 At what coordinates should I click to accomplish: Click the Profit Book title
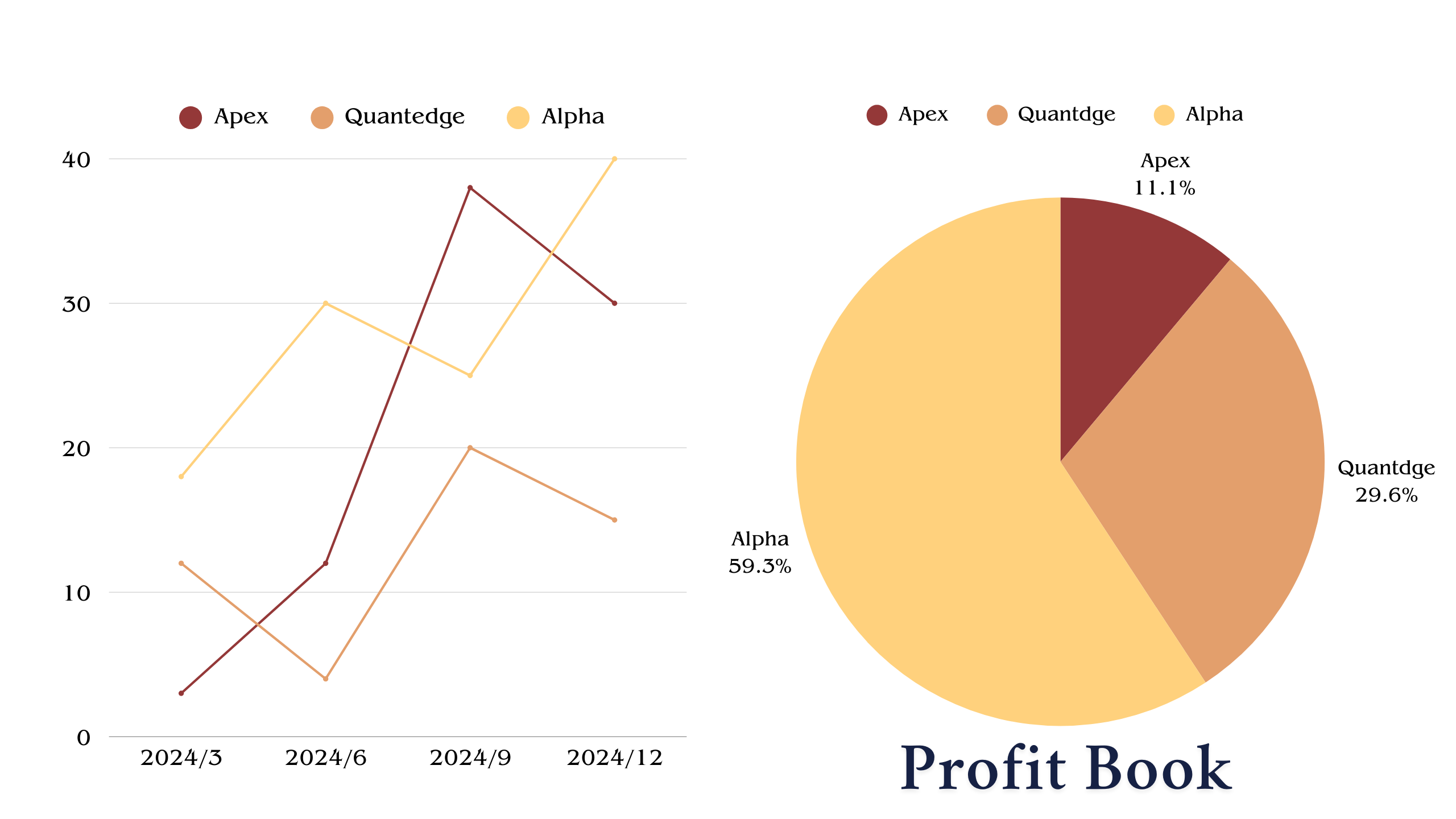click(x=1065, y=769)
